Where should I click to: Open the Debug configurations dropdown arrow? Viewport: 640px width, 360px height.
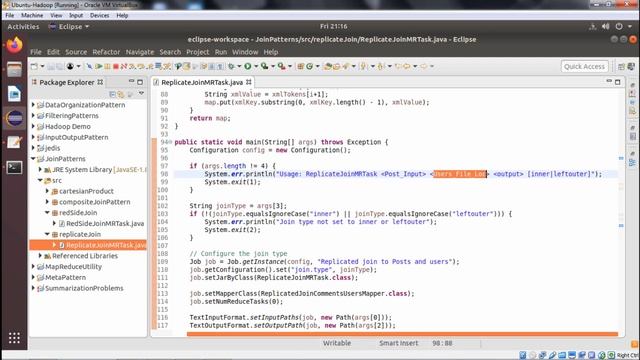pos(239,66)
